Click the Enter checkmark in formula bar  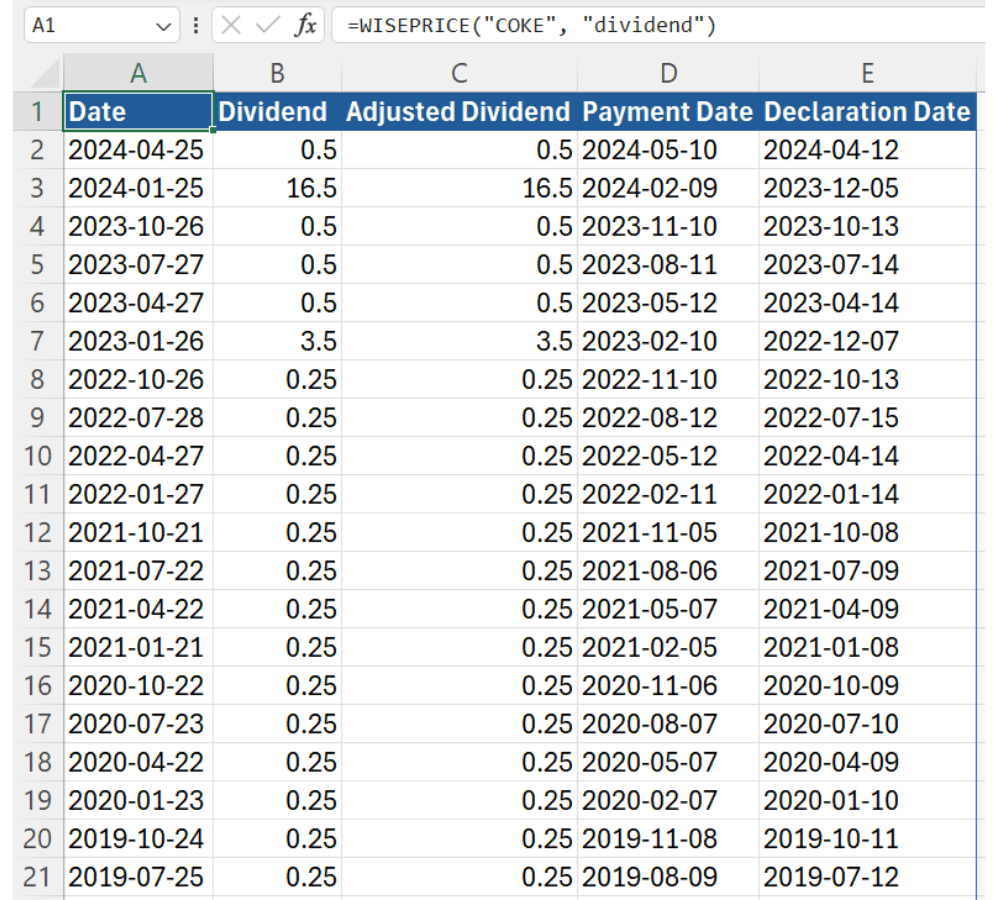coord(267,26)
